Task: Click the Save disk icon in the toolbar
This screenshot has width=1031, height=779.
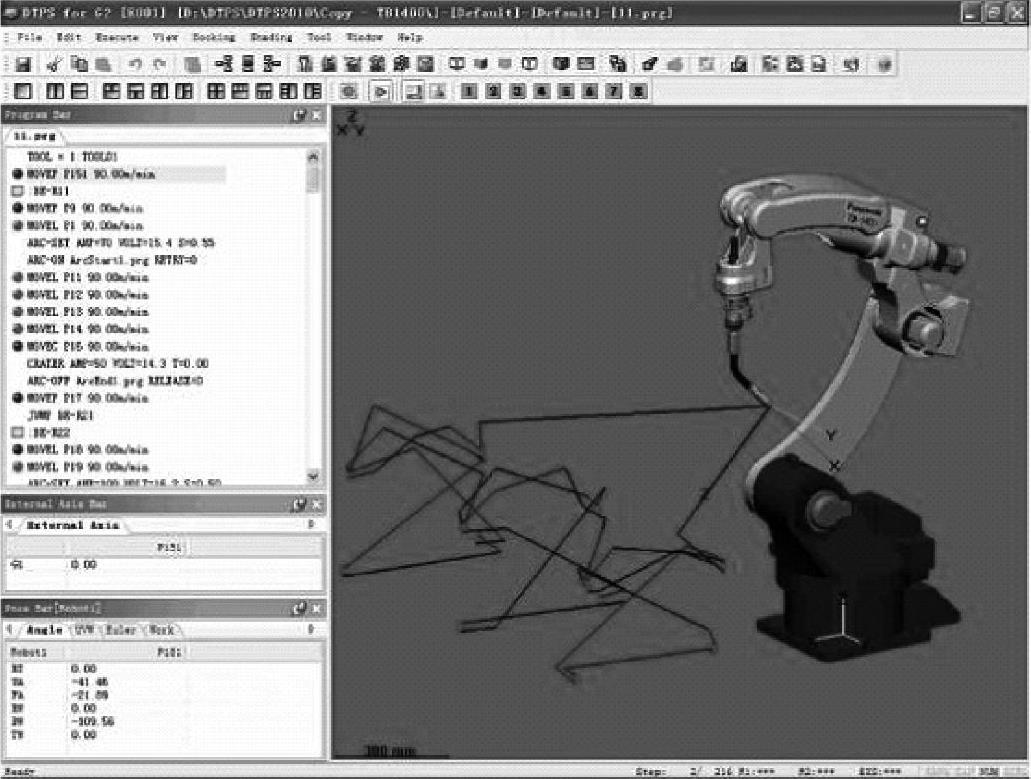Action: [23, 64]
